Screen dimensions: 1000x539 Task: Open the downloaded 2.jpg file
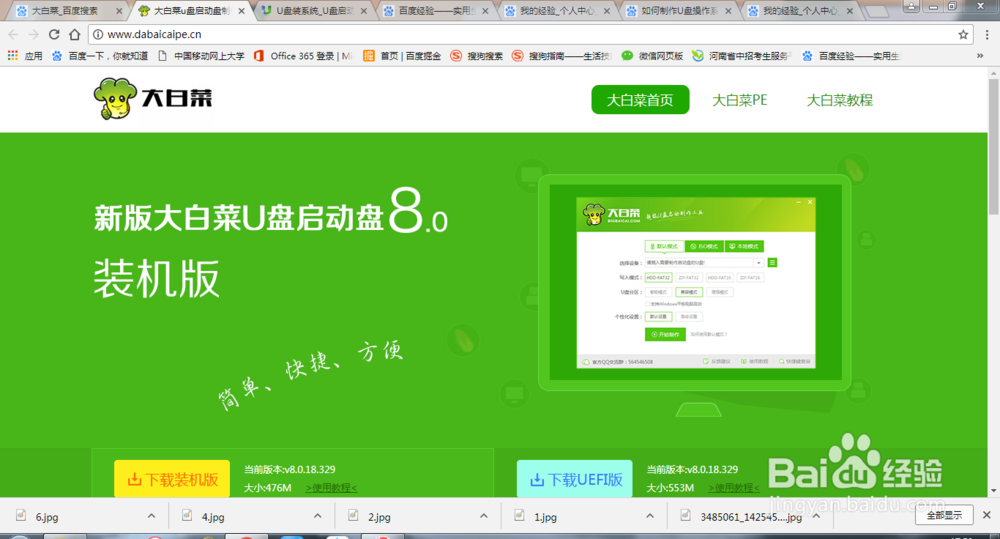click(379, 517)
